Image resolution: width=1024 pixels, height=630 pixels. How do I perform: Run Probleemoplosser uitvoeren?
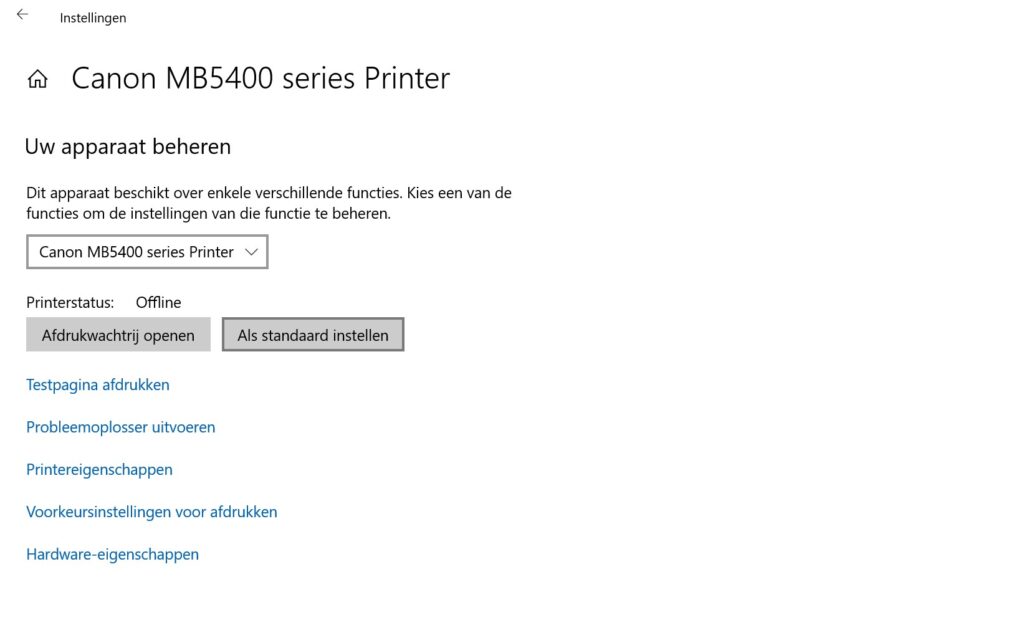[x=120, y=427]
